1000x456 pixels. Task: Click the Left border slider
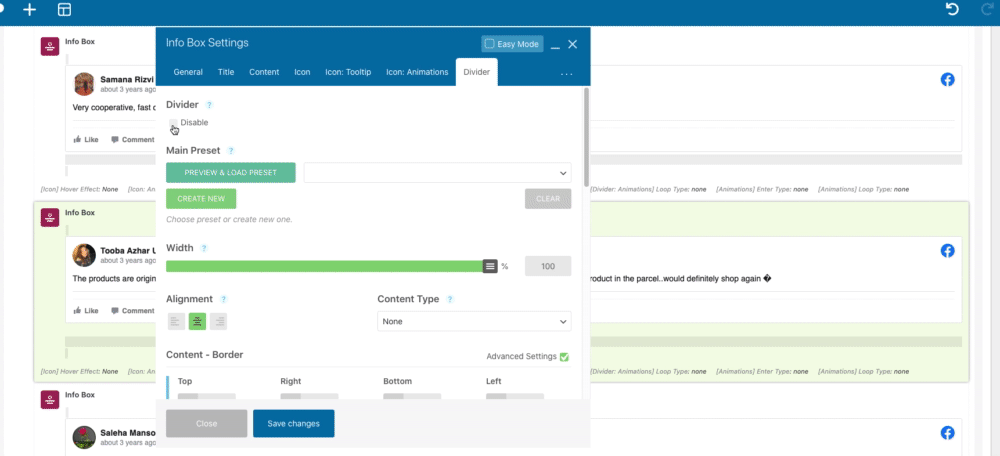click(515, 396)
